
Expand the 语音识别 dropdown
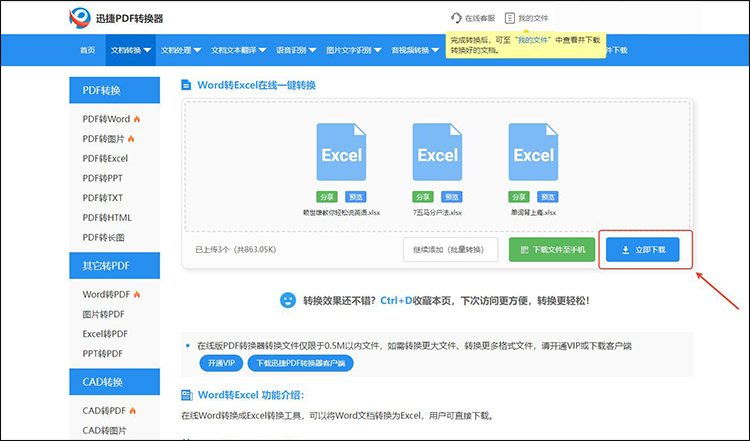pos(296,50)
